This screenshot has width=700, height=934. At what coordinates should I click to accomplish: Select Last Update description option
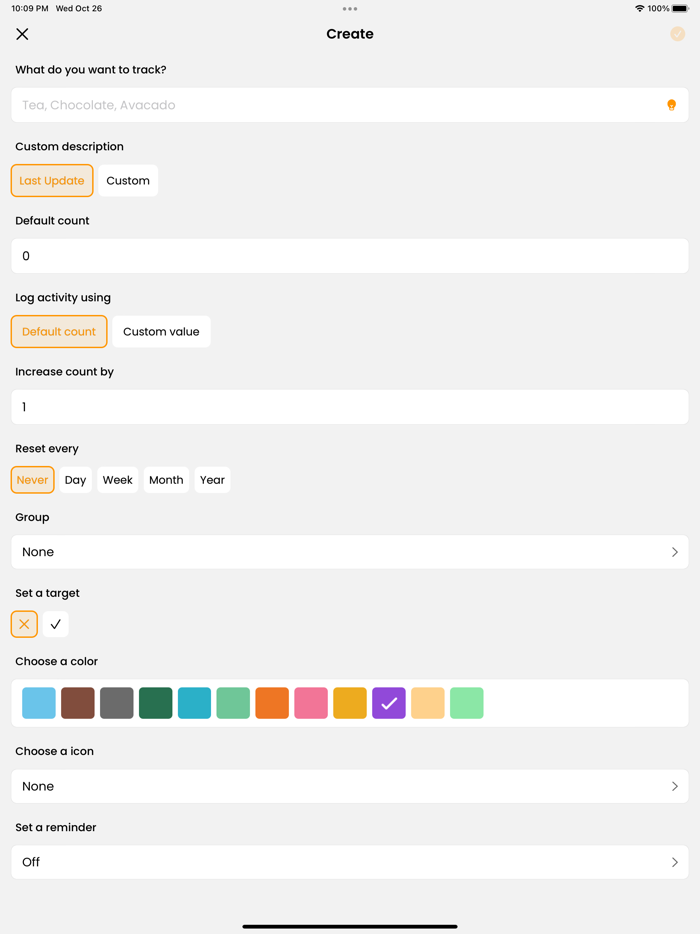click(x=51, y=180)
